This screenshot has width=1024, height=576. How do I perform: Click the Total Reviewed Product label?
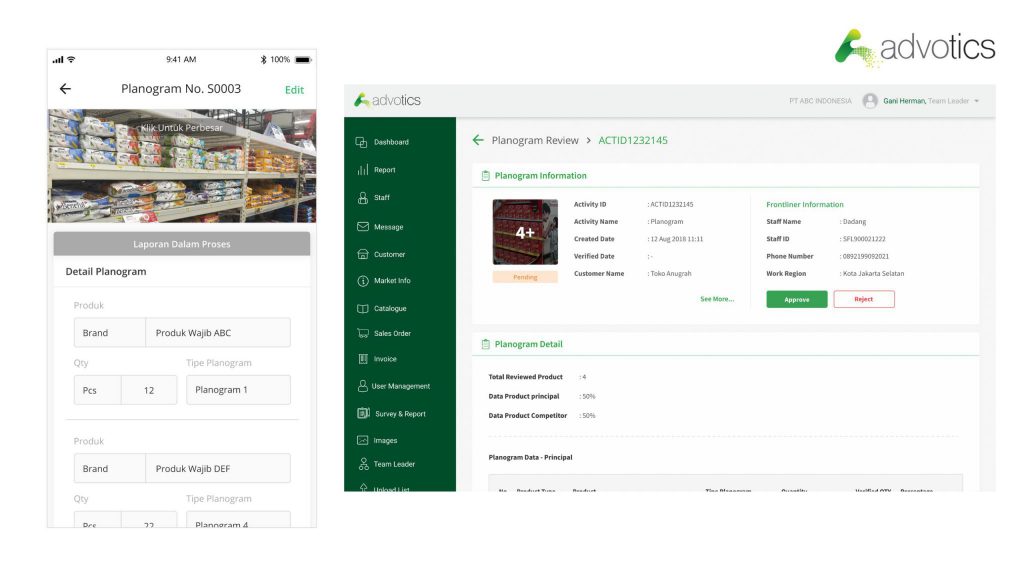(x=525, y=377)
